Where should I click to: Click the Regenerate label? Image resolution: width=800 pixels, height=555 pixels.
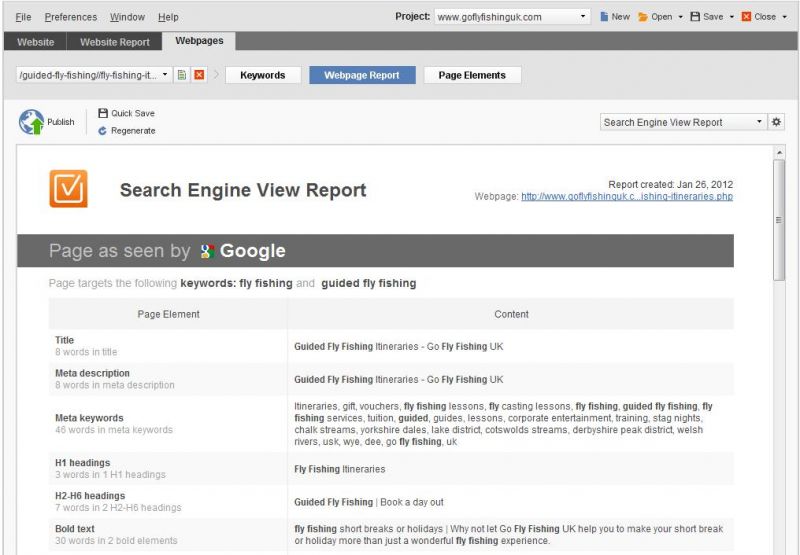point(133,131)
